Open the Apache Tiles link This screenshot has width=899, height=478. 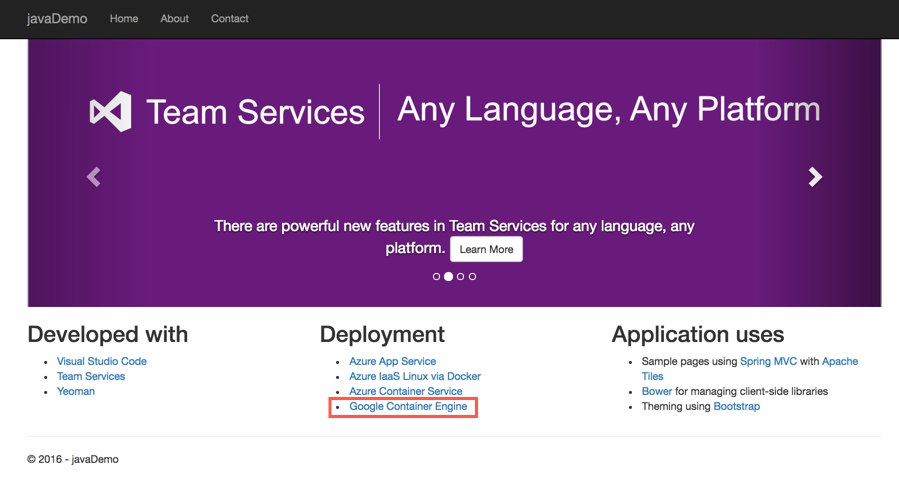(840, 361)
